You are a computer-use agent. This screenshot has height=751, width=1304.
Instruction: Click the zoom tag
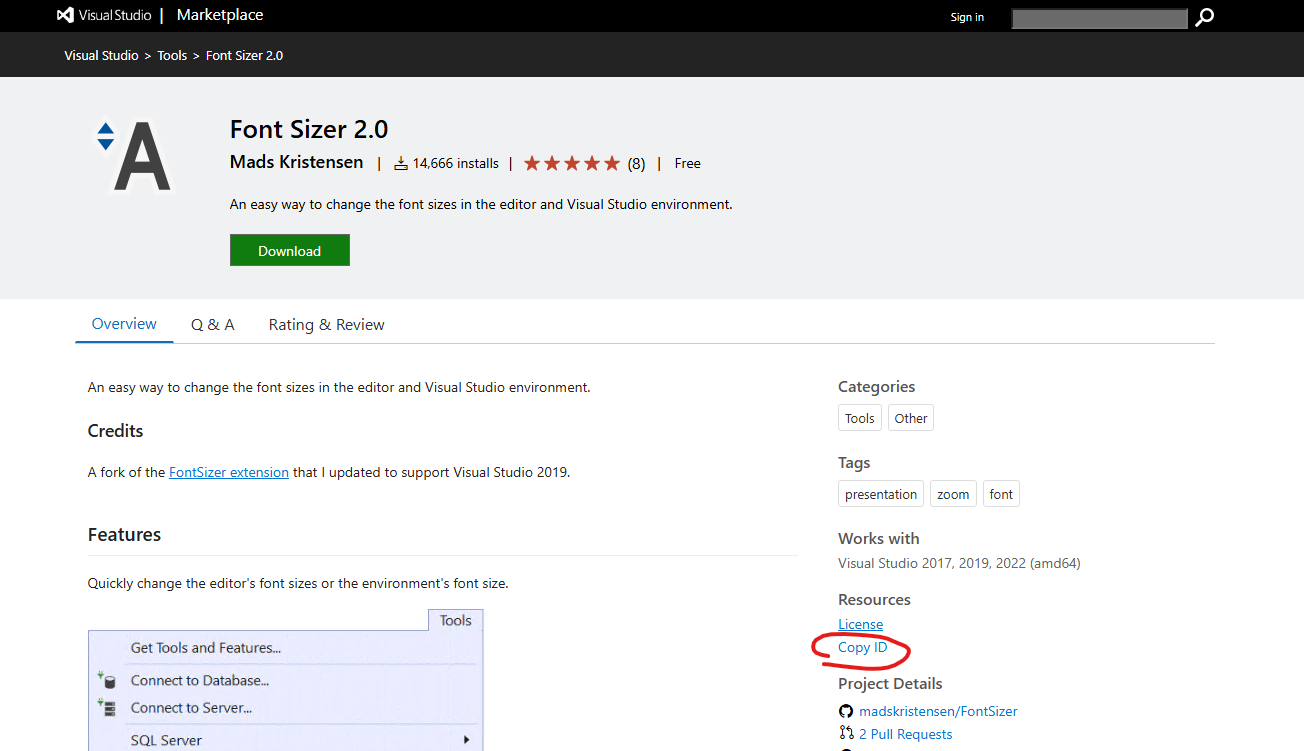(x=953, y=494)
